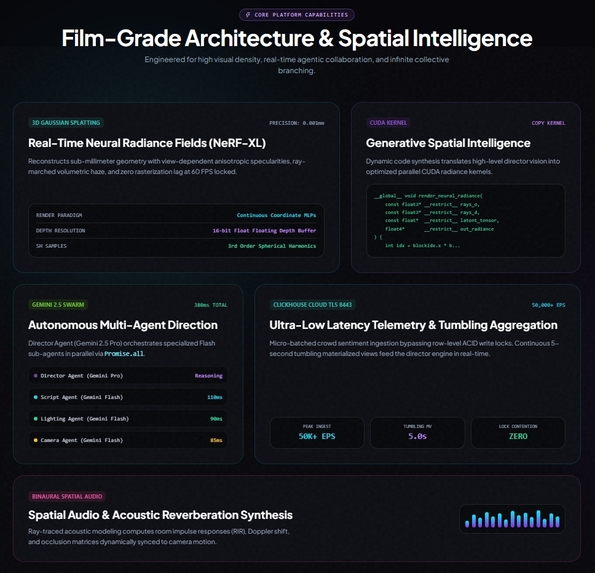Click the Spatial Audio & Acoustic Reverberation Synthesis heading

(160, 515)
